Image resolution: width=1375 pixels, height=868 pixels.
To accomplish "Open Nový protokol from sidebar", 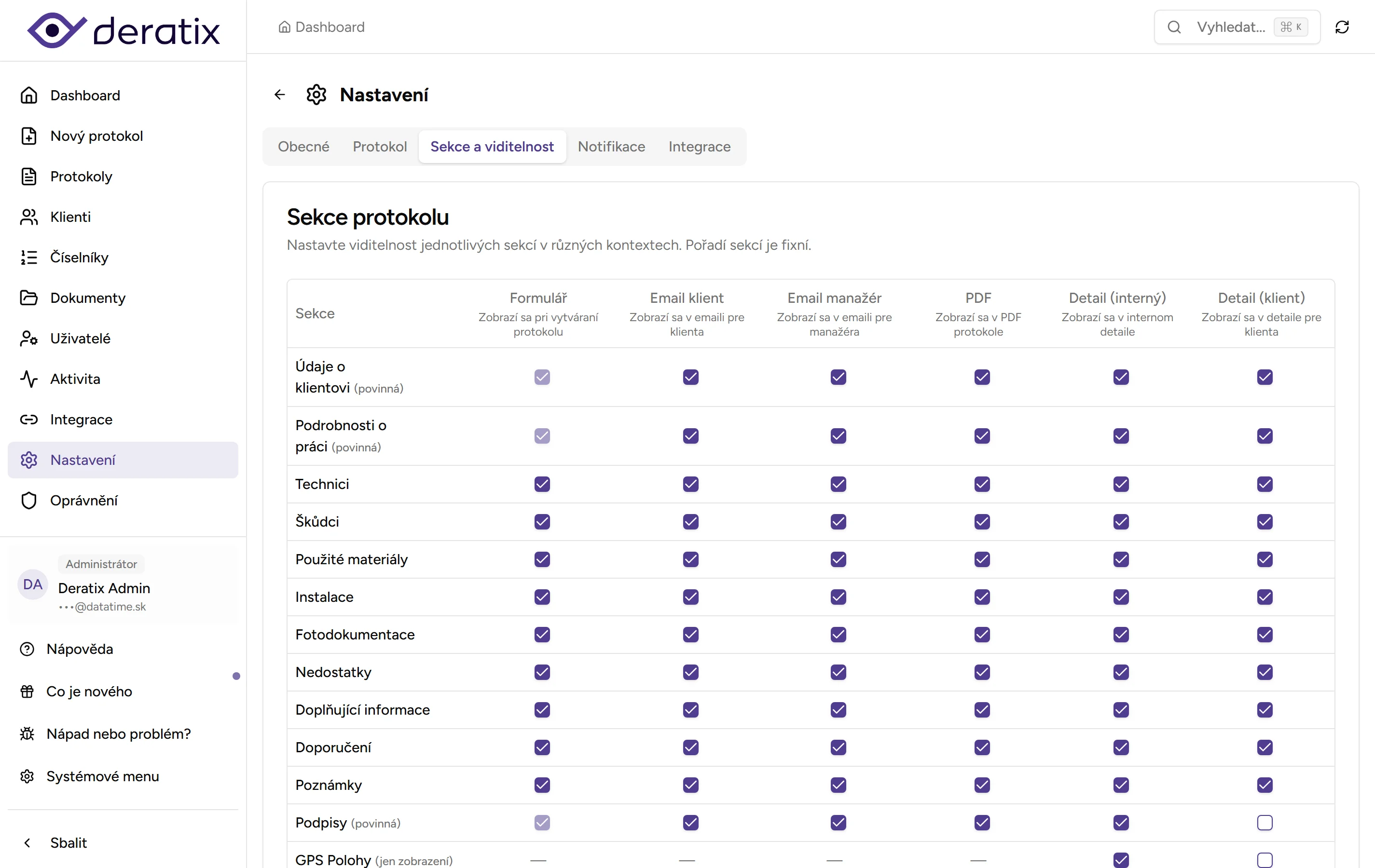I will [96, 136].
